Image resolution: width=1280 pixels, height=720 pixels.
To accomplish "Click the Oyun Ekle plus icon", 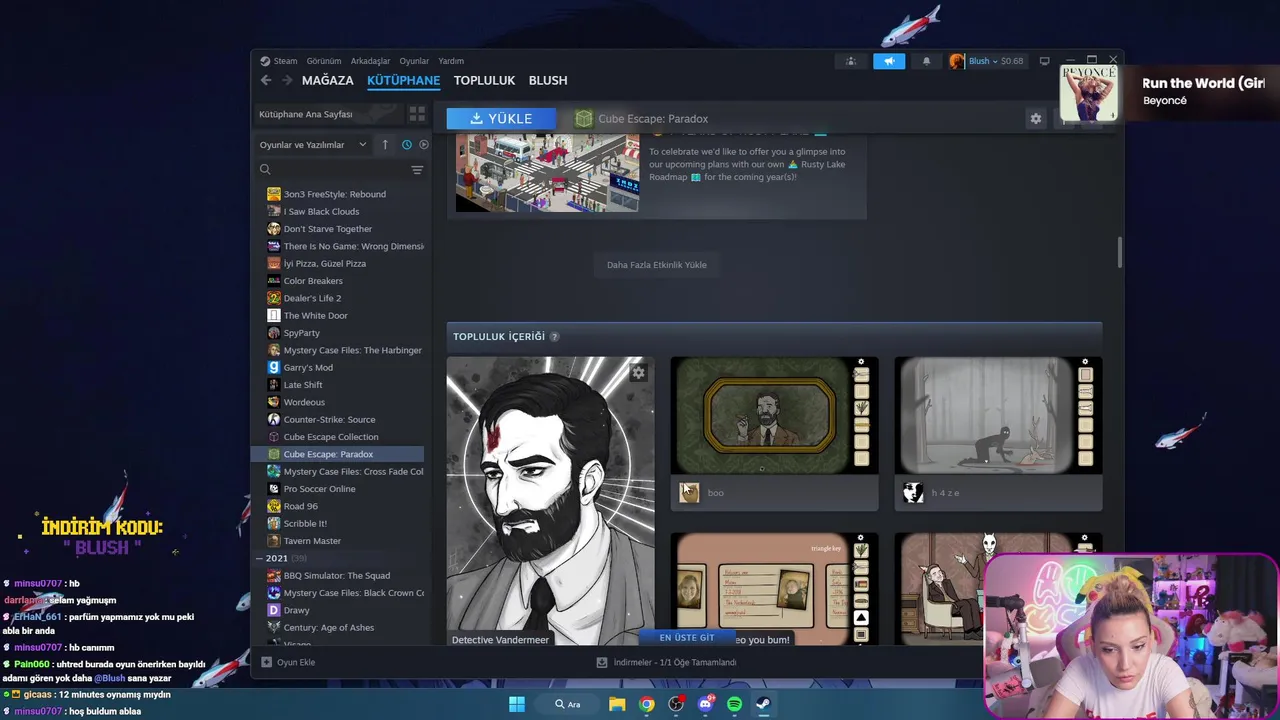I will pos(266,662).
